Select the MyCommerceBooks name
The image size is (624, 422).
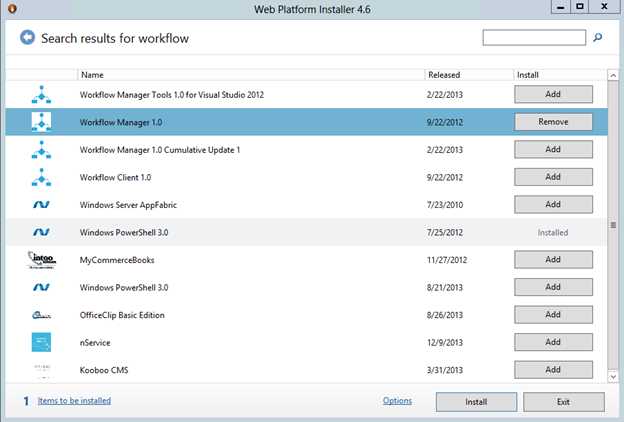click(117, 260)
